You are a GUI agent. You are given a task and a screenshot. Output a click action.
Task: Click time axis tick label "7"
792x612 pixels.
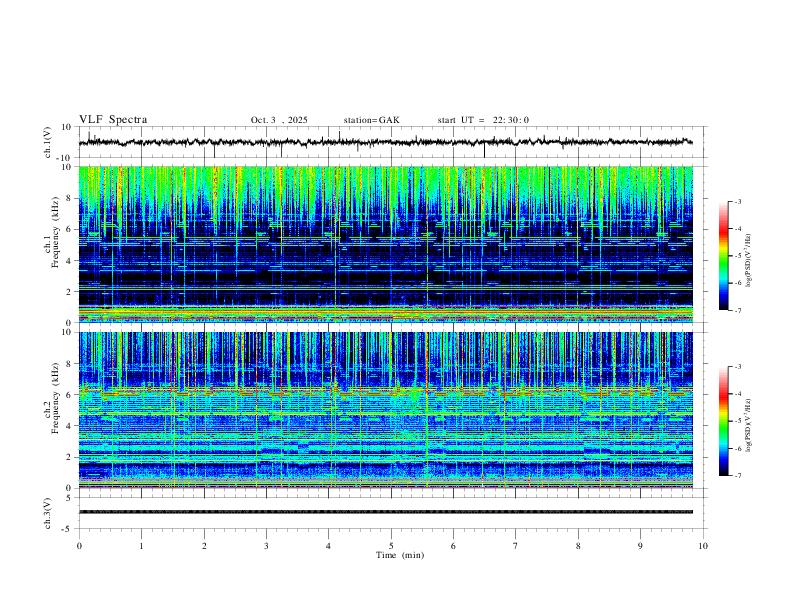516,546
